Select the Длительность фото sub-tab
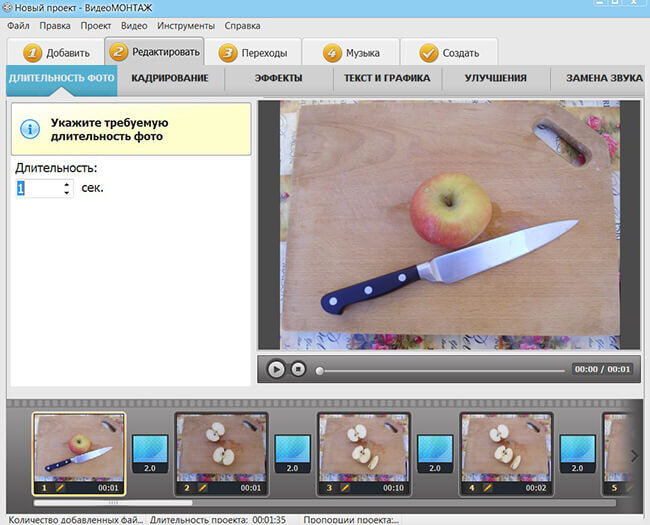The width and height of the screenshot is (650, 525). 62,78
